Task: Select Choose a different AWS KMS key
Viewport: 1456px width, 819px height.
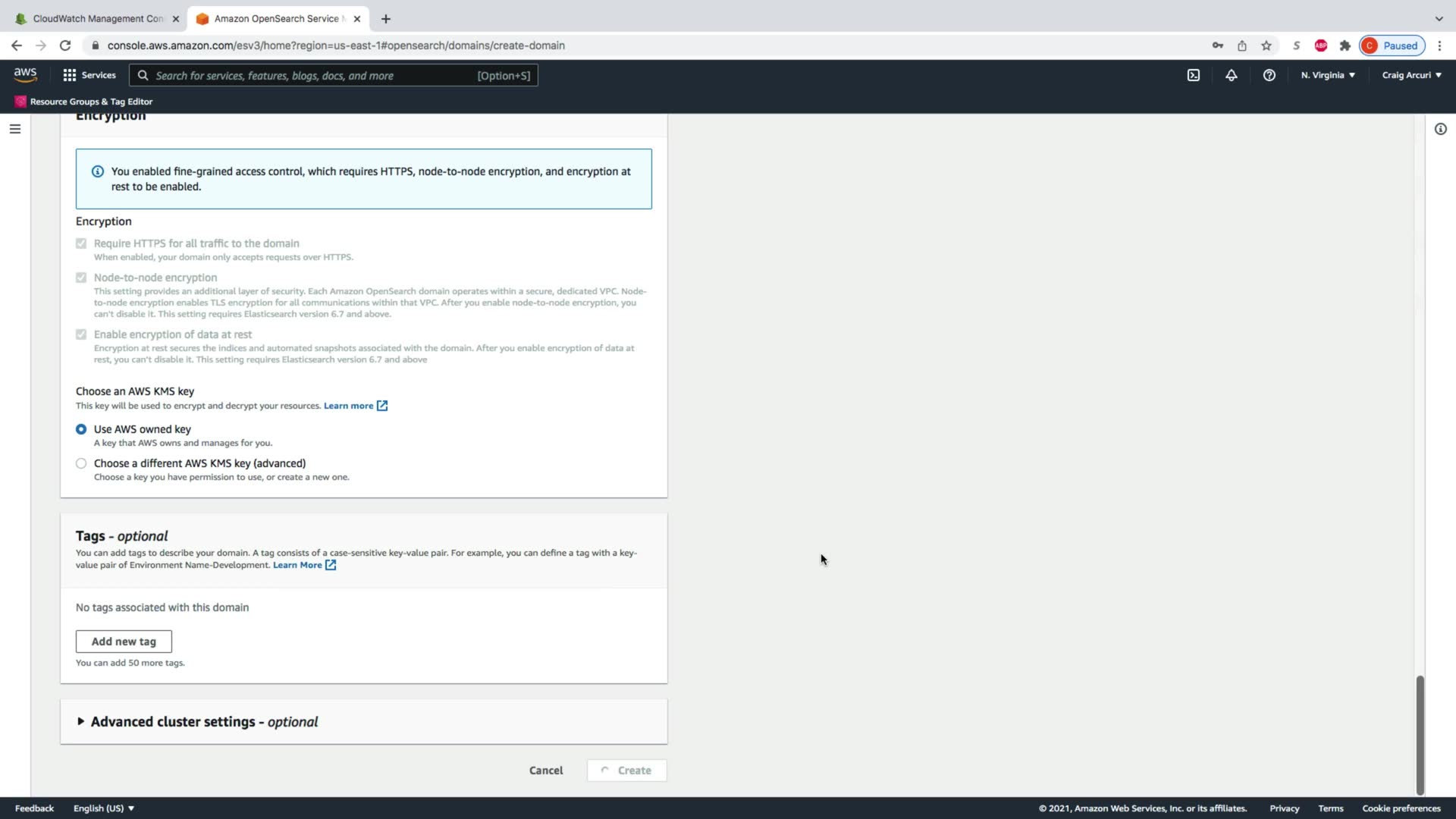Action: point(81,463)
